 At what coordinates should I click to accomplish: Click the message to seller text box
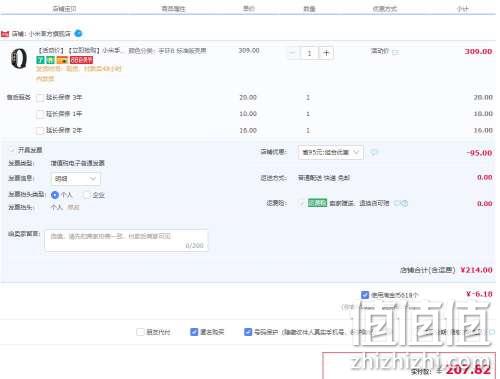pos(126,240)
